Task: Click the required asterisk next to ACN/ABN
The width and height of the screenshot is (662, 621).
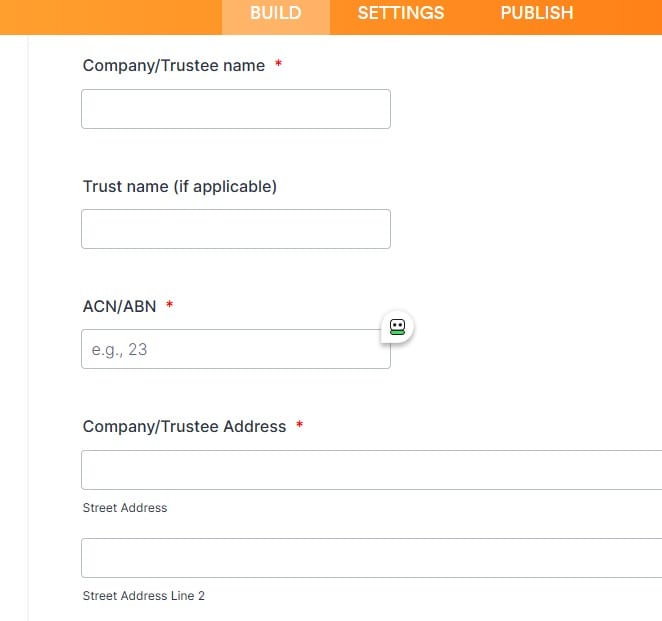Action: pyautogui.click(x=170, y=305)
